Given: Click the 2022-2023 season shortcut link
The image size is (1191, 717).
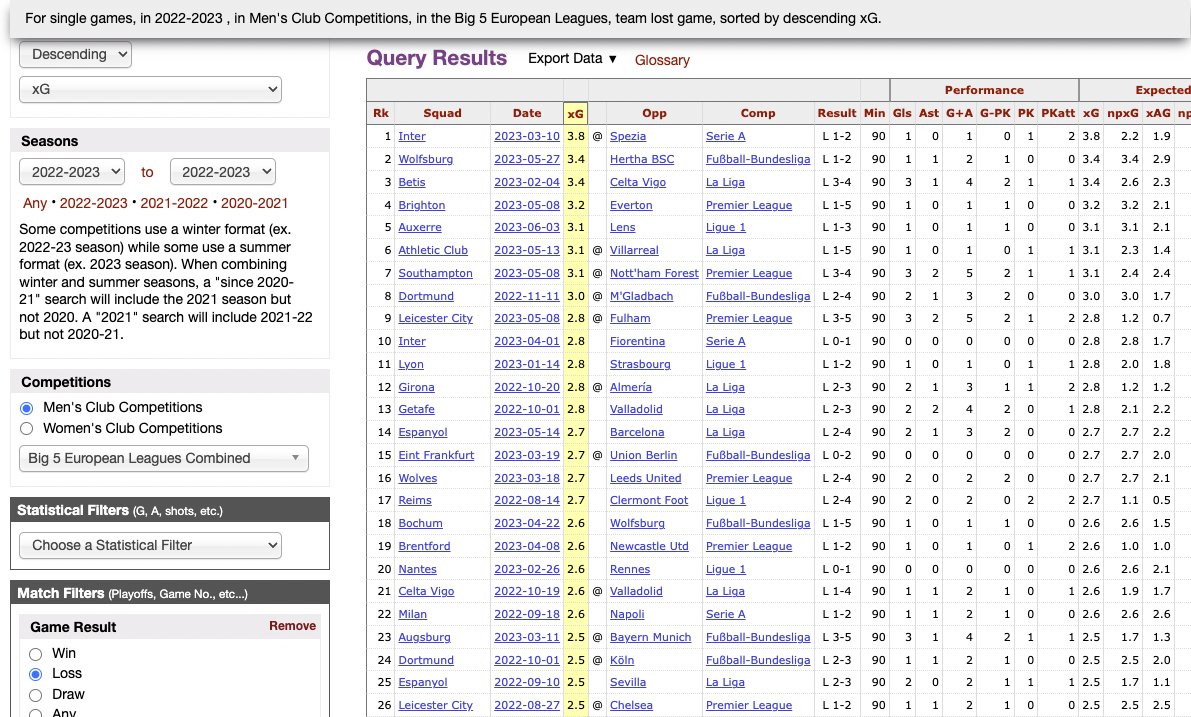Looking at the screenshot, I should (93, 204).
